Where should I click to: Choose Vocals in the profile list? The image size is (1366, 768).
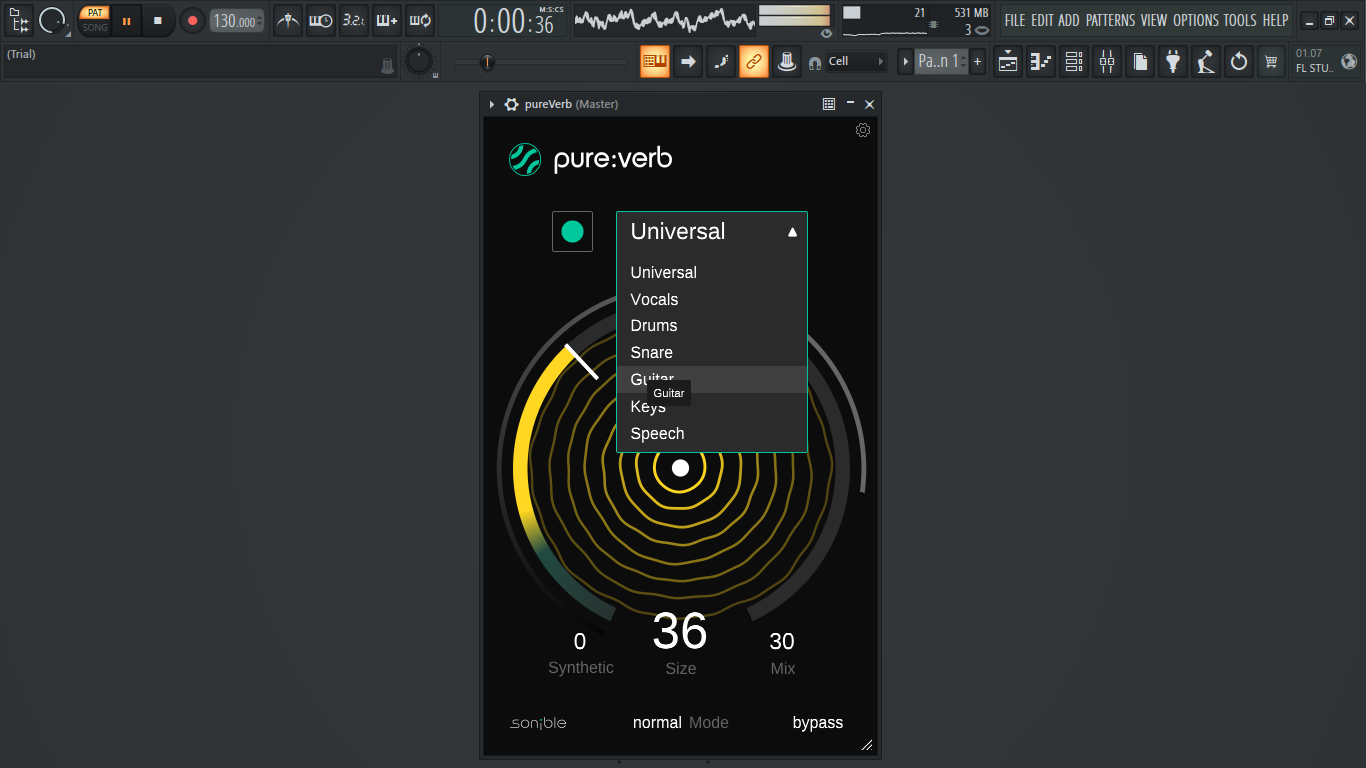712,299
